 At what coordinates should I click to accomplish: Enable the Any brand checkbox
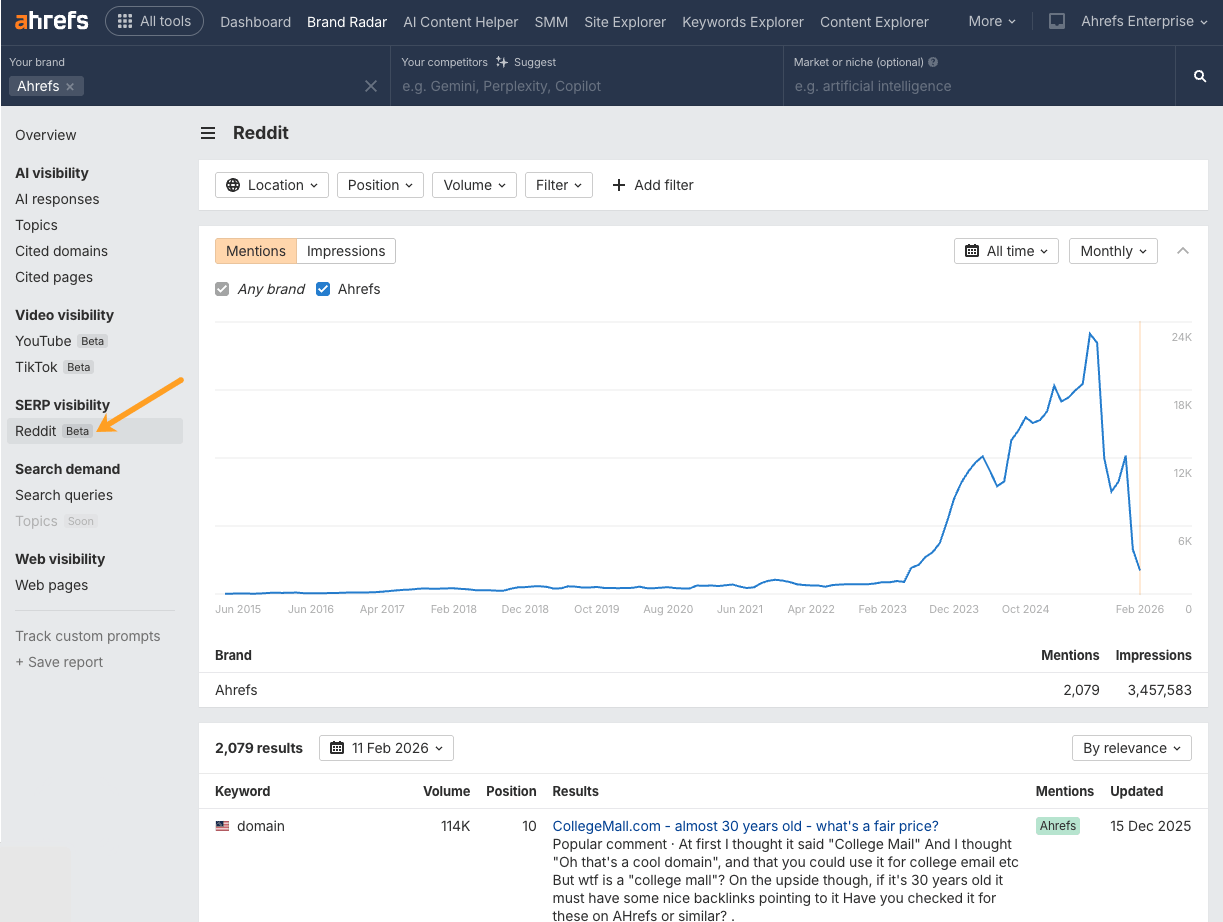click(221, 289)
